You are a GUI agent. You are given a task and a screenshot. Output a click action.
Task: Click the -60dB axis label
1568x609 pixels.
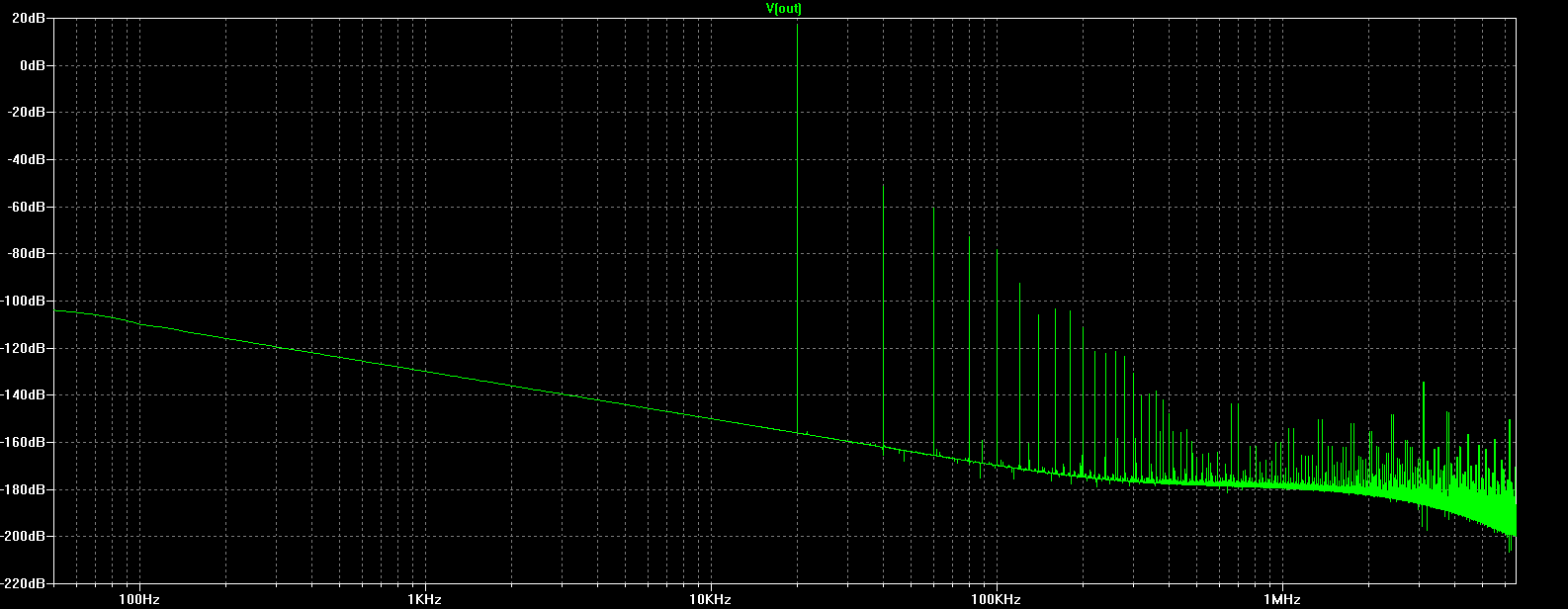click(29, 207)
